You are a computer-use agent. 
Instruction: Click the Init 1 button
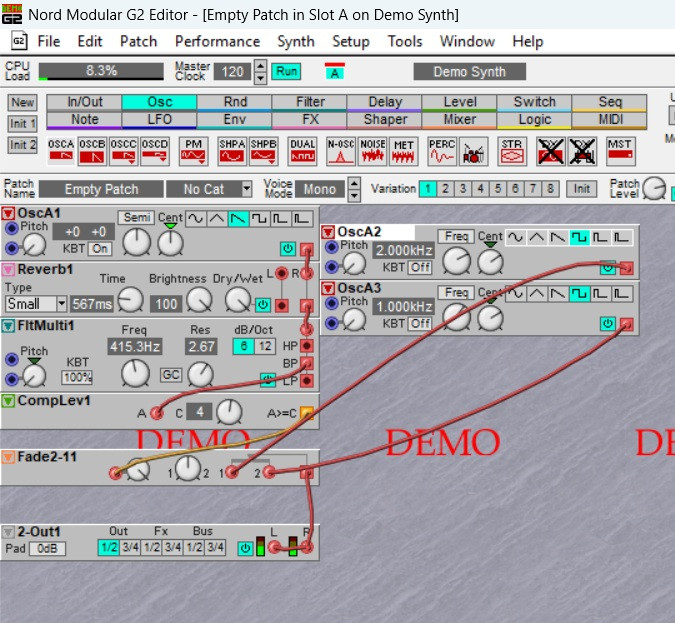[x=23, y=124]
